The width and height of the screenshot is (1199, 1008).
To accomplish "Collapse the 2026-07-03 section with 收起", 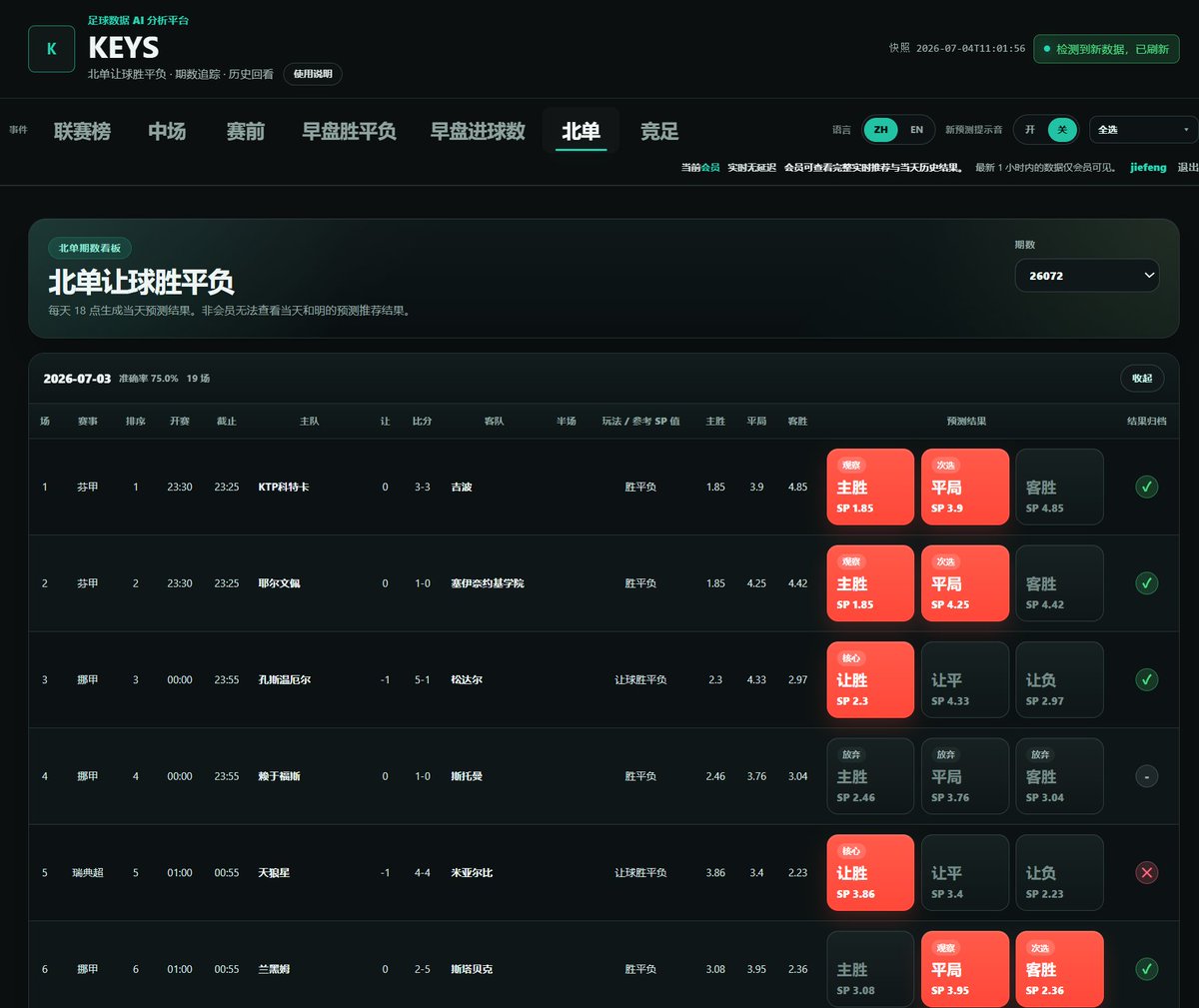I will click(1142, 379).
